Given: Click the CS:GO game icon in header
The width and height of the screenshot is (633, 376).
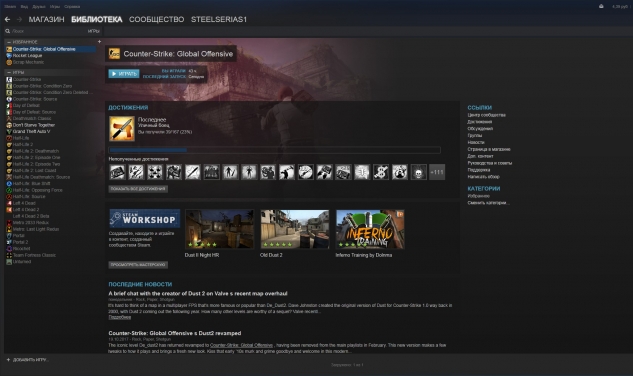Looking at the screenshot, I should pos(114,54).
